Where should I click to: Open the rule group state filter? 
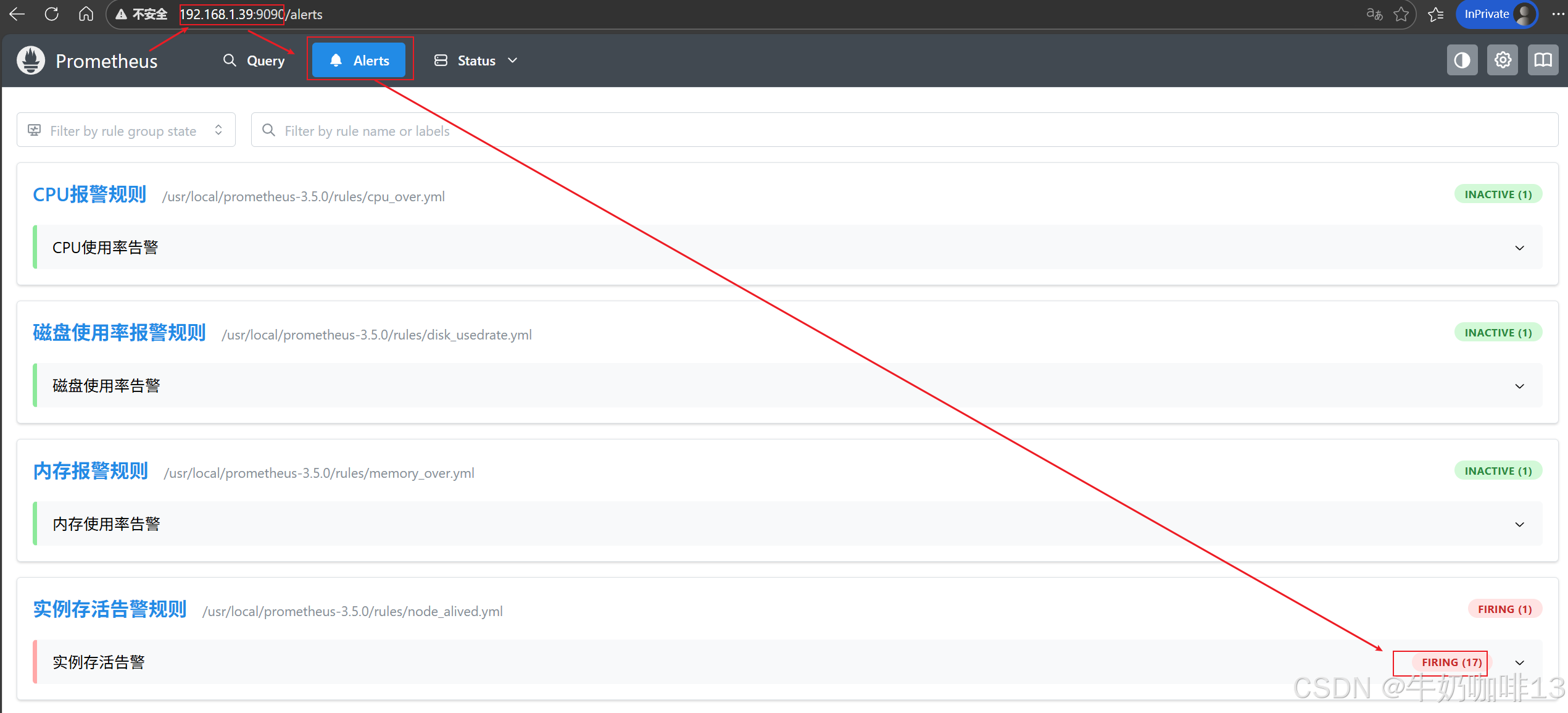[126, 130]
